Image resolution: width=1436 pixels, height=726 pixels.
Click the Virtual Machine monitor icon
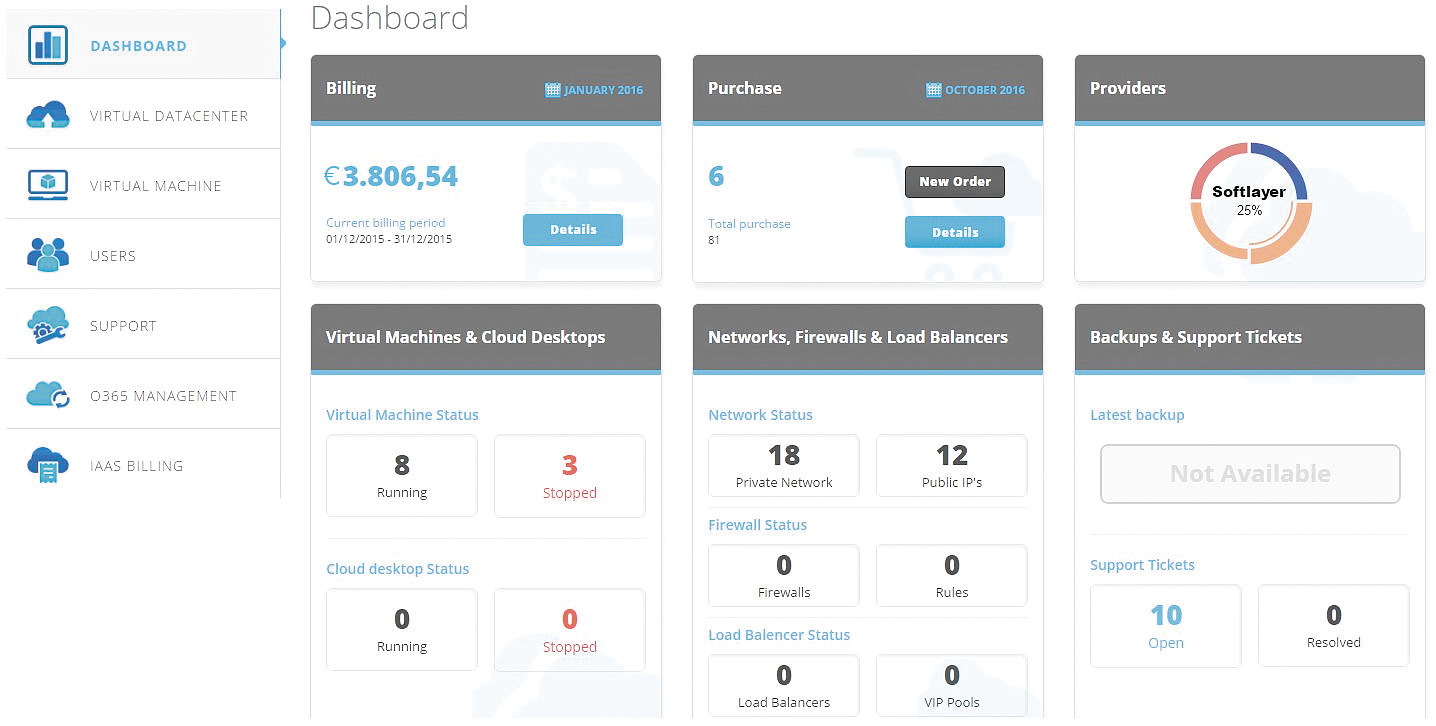click(x=48, y=185)
